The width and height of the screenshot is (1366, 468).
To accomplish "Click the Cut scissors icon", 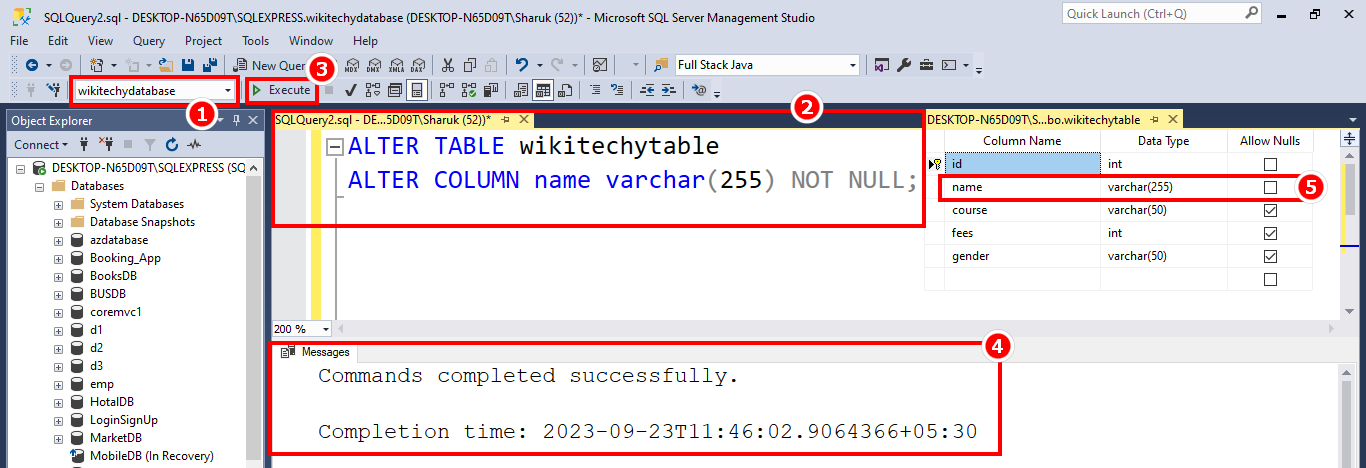I will point(447,65).
